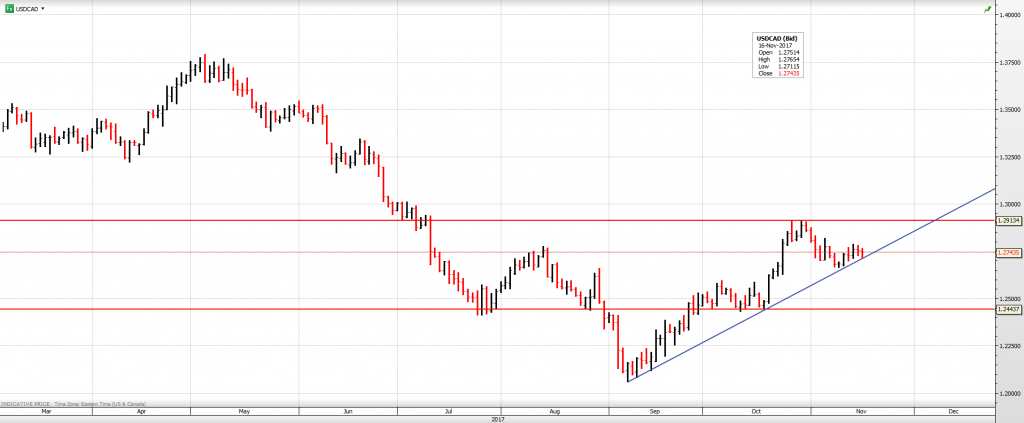Click the 1.20000 price axis label
1024x423 pixels.
point(1007,393)
